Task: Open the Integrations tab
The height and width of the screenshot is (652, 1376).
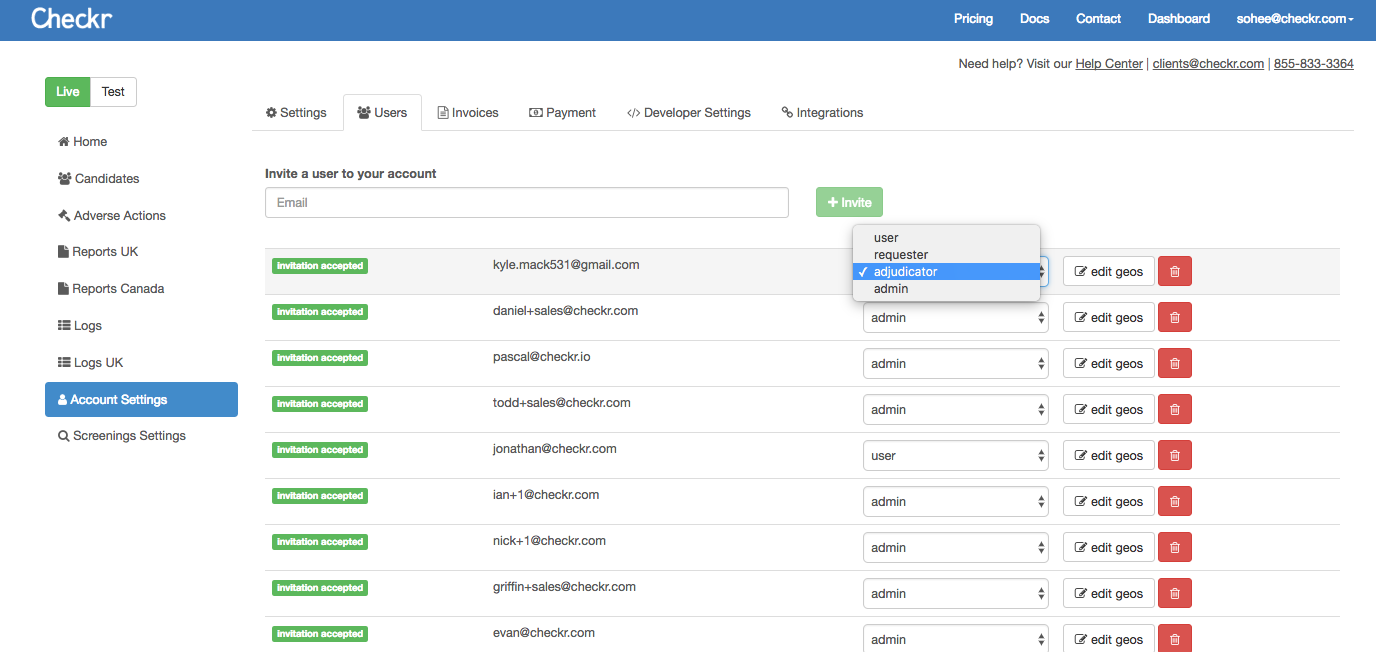Action: 822,113
